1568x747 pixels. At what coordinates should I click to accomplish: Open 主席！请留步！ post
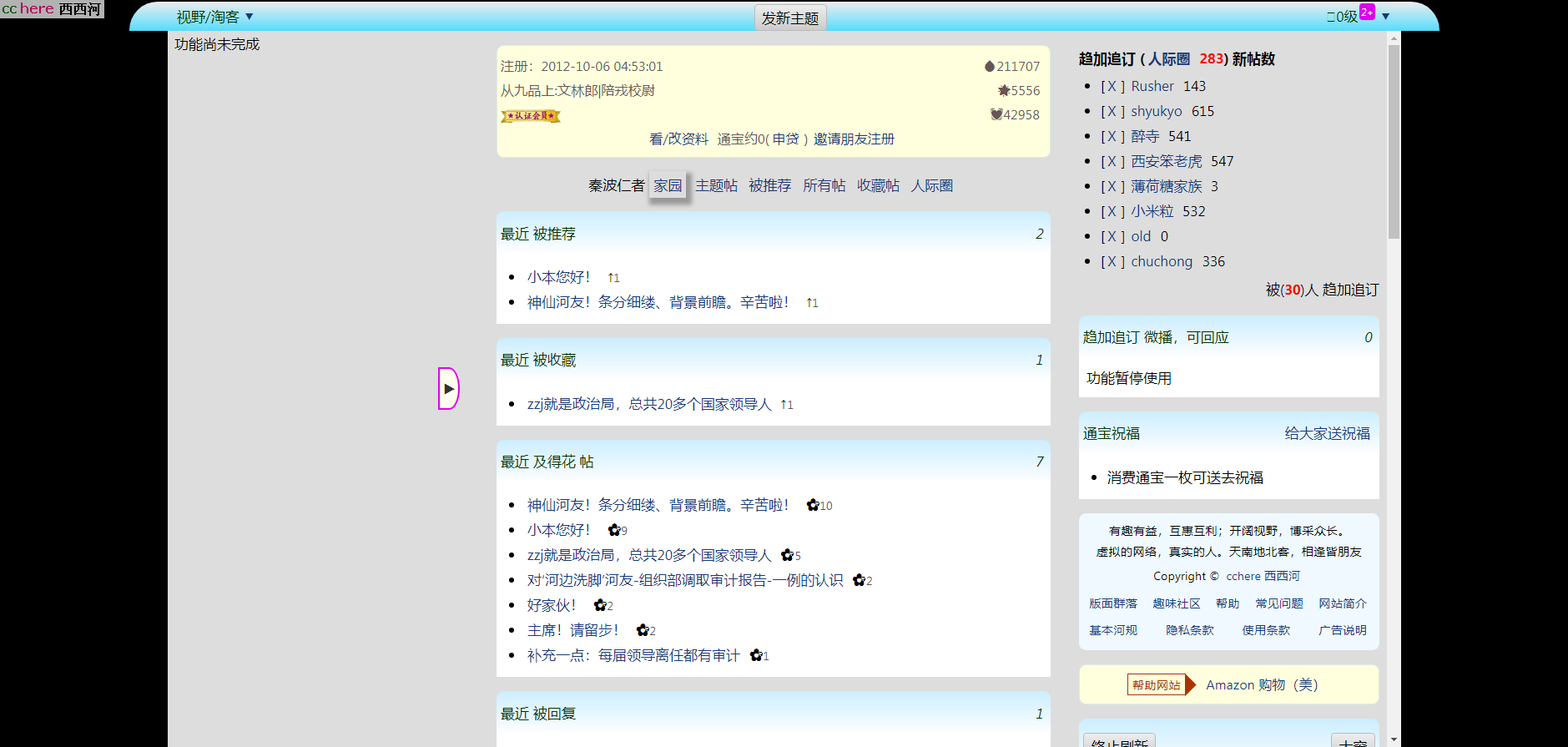click(x=573, y=630)
